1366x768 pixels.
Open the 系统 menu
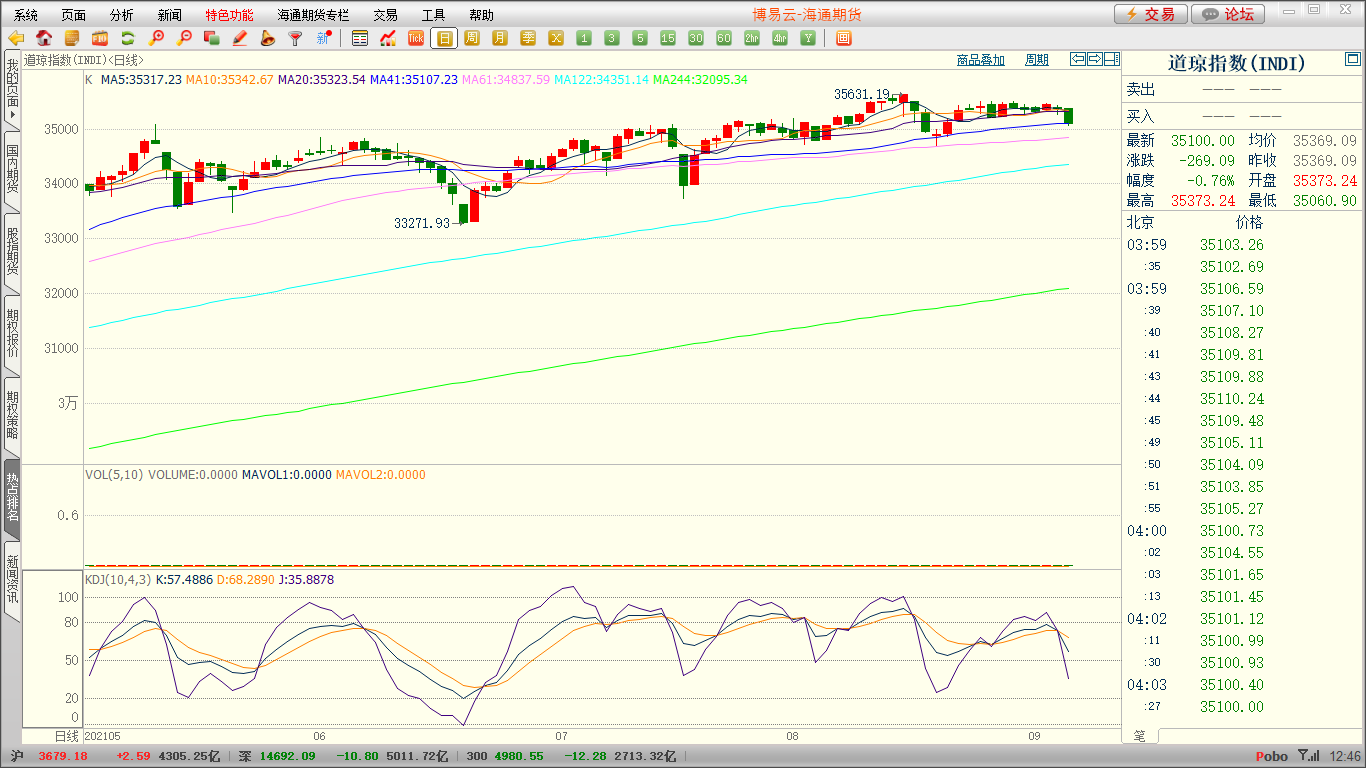point(26,15)
